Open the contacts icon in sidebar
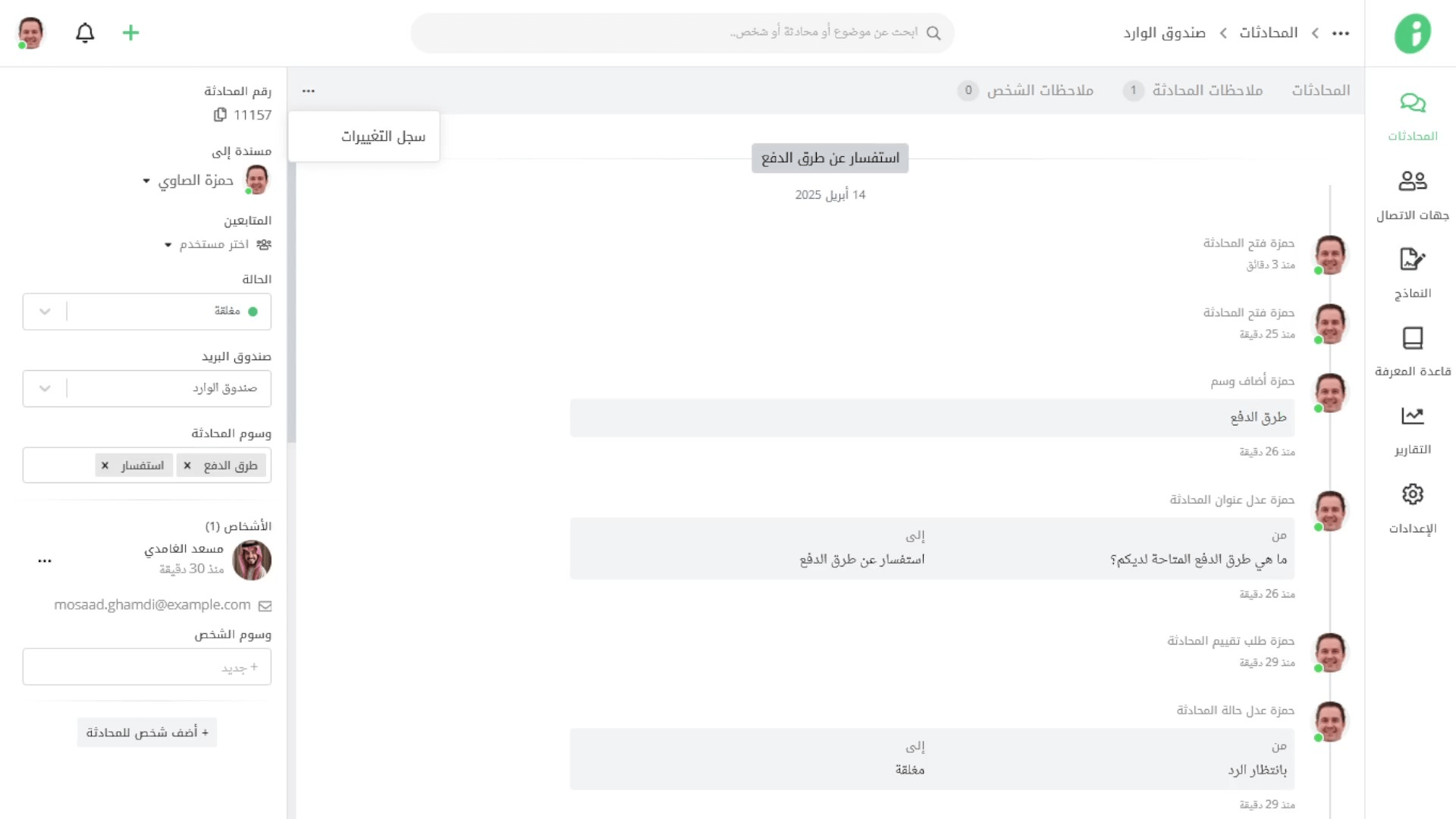This screenshot has height=819, width=1456. 1412,181
